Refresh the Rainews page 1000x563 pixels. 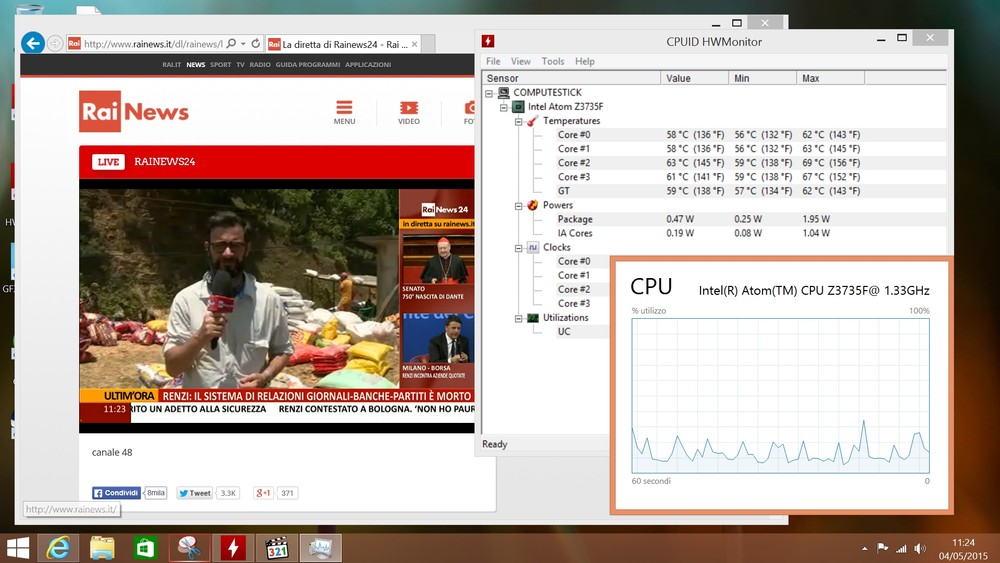(256, 43)
